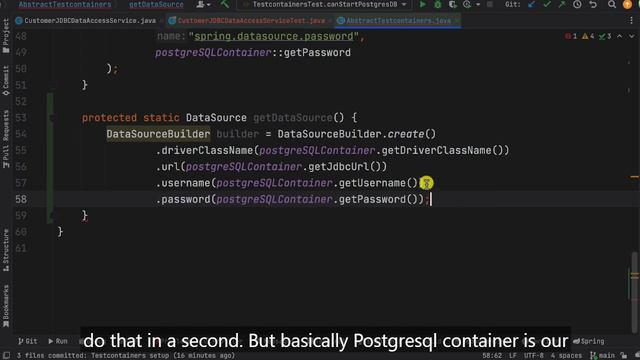Toggle the read-only lock icon
Image resolution: width=640 pixels, height=360 pixels.
coord(624,356)
